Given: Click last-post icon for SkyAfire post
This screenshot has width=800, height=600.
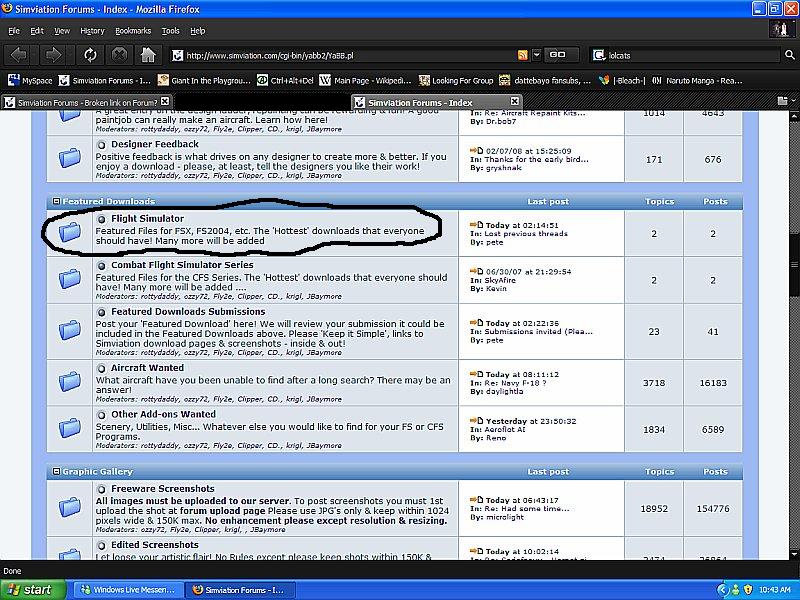Looking at the screenshot, I should point(477,271).
